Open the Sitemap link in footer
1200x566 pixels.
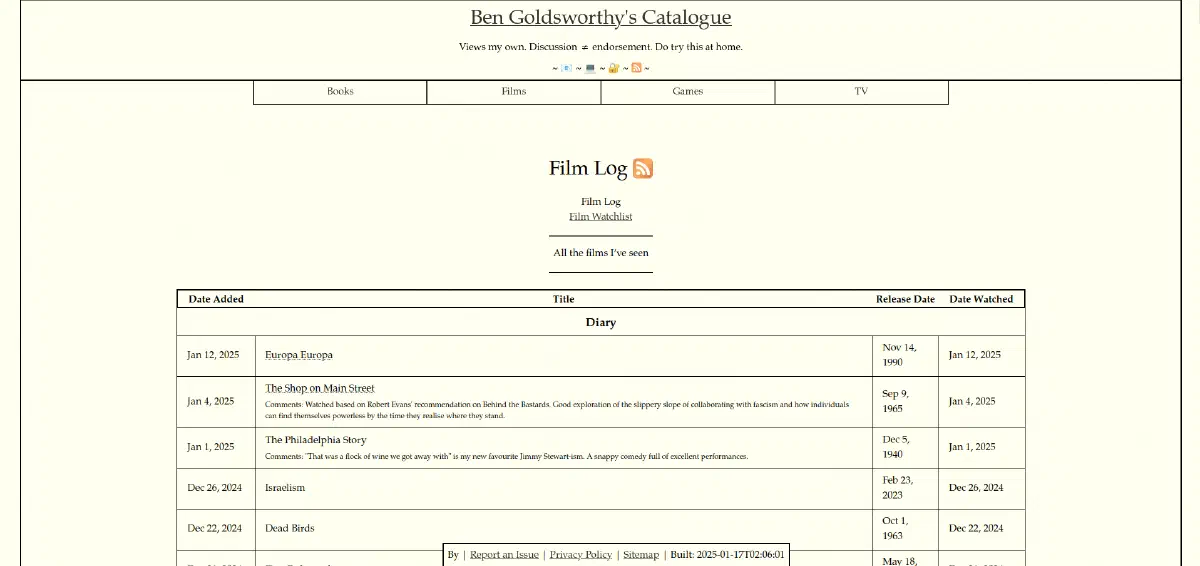[641, 555]
